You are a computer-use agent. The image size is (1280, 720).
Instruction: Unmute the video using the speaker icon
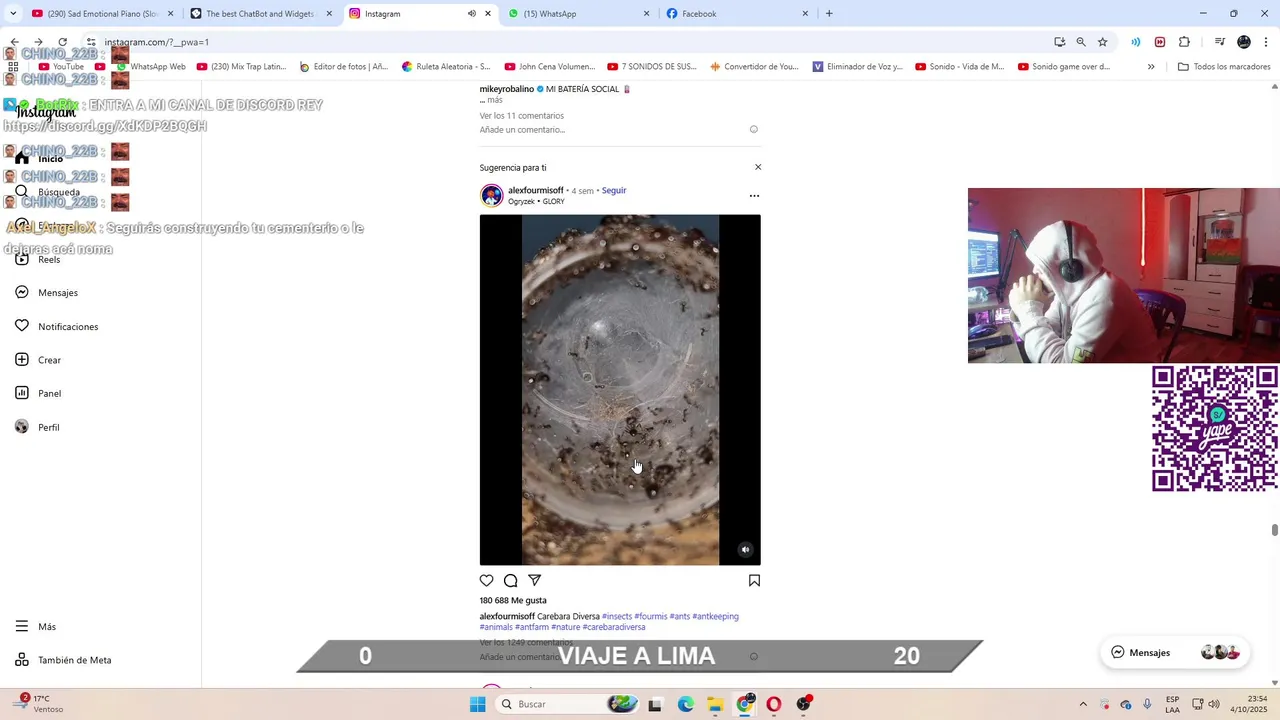pyautogui.click(x=745, y=549)
